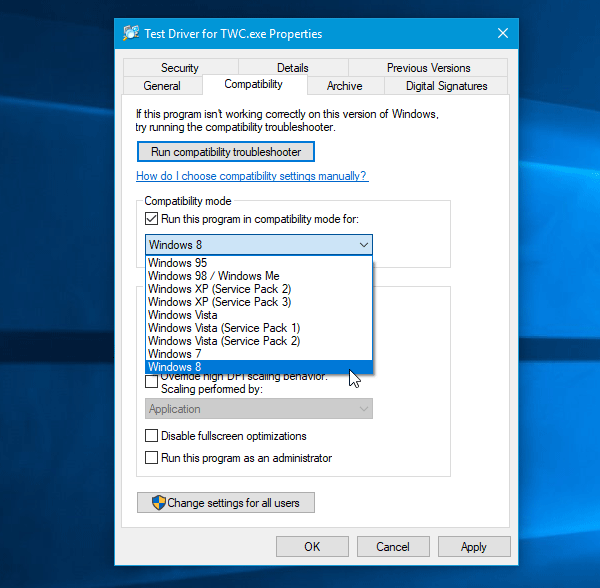Screen dimensions: 600x588
Task: Go to the Previous Versions tab
Action: [428, 68]
